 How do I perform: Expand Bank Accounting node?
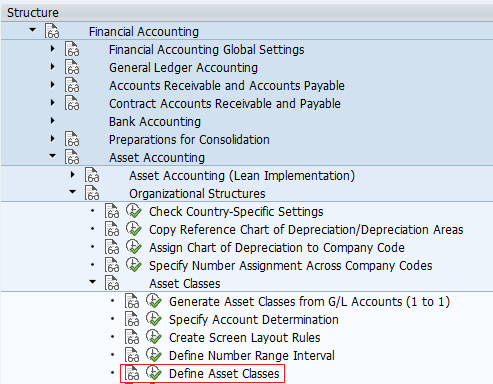[x=52, y=121]
